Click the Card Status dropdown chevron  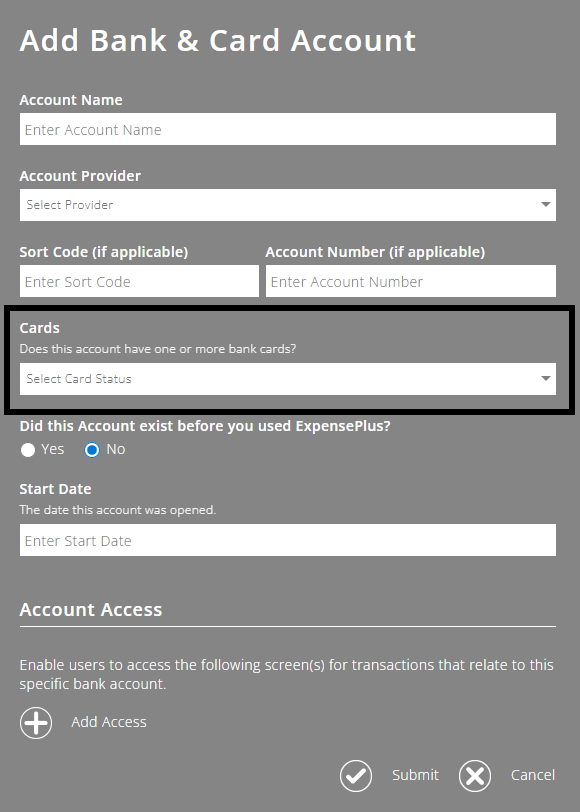coord(546,379)
